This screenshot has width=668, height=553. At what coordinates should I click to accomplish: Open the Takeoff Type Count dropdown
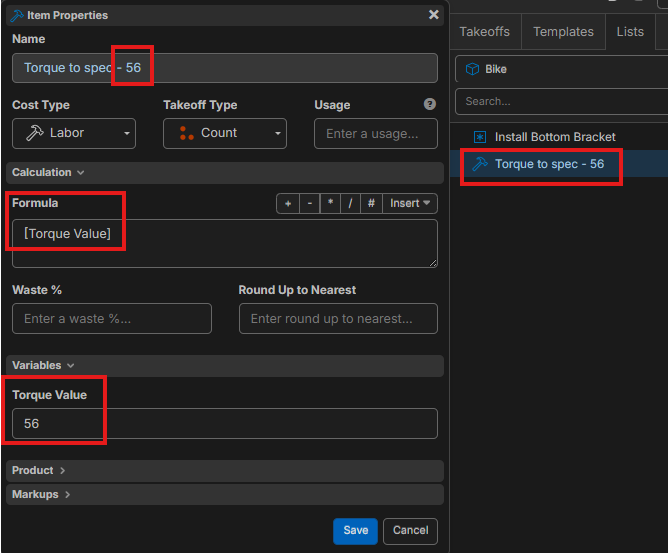225,133
